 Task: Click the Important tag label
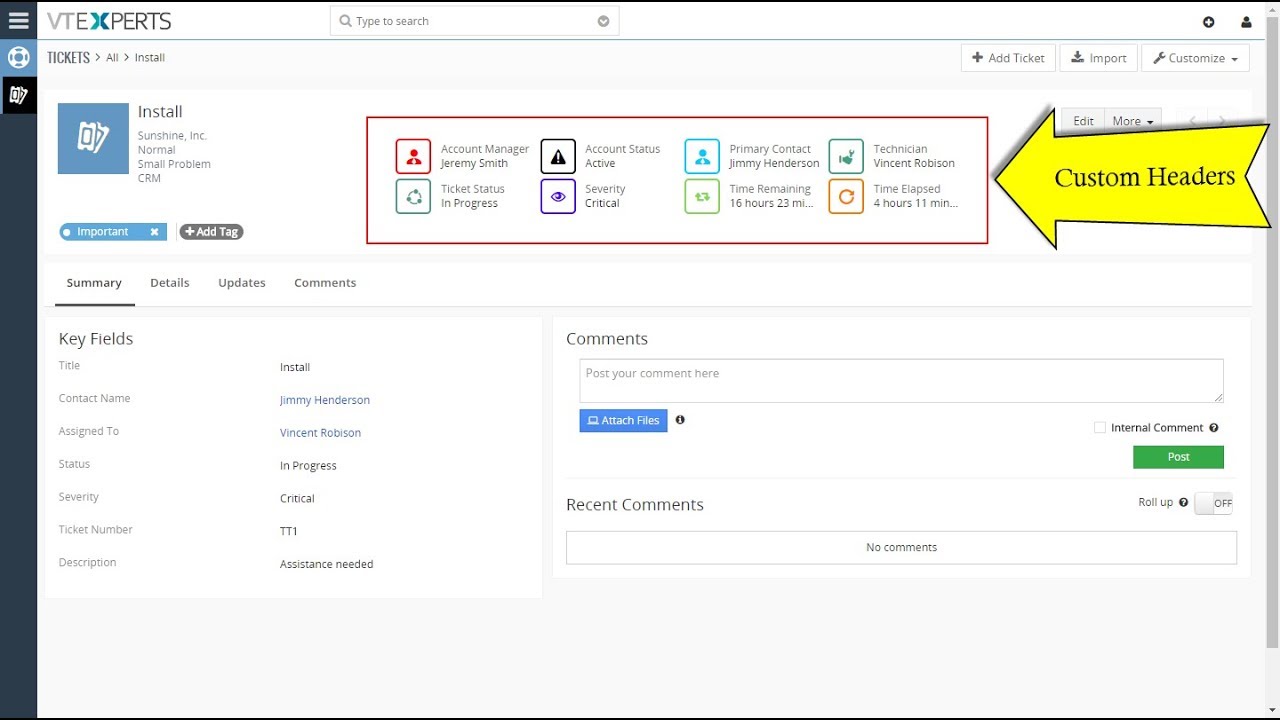[103, 232]
